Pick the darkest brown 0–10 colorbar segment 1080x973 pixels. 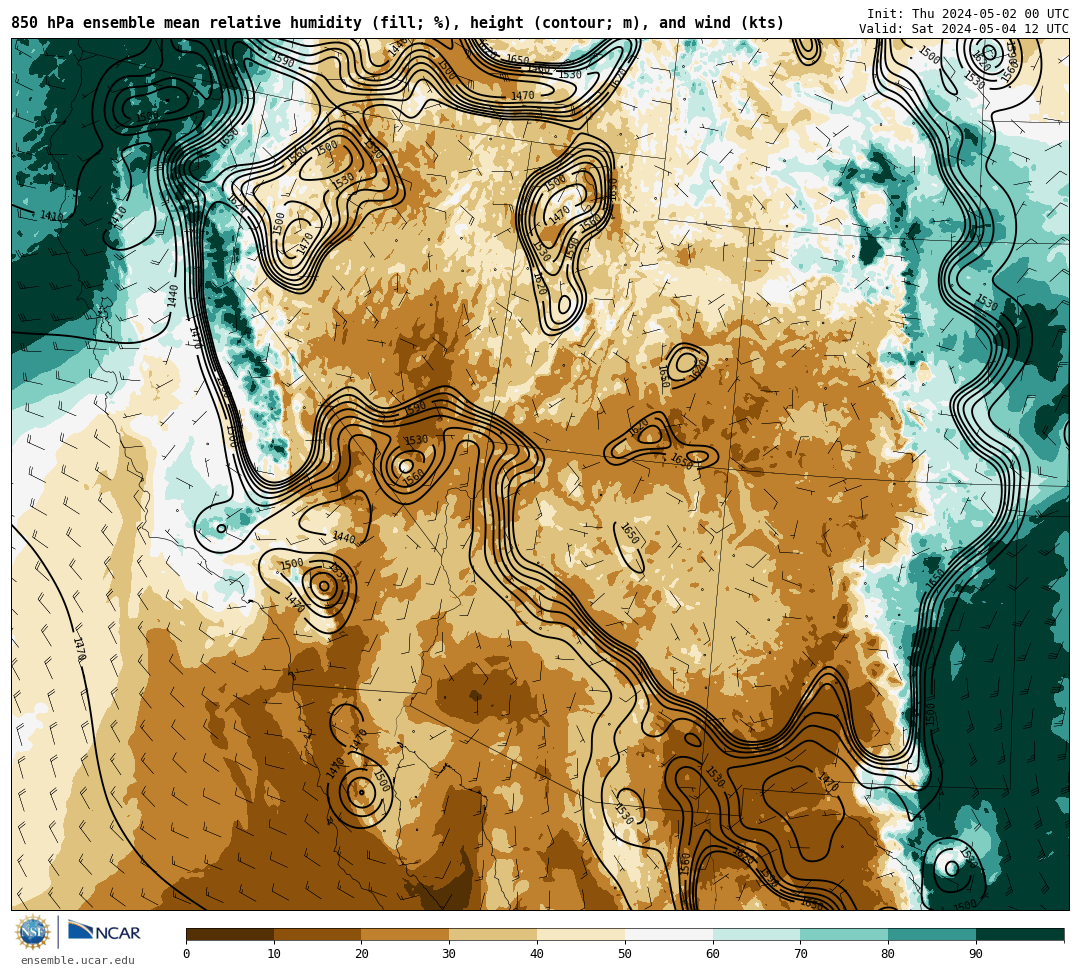(230, 934)
